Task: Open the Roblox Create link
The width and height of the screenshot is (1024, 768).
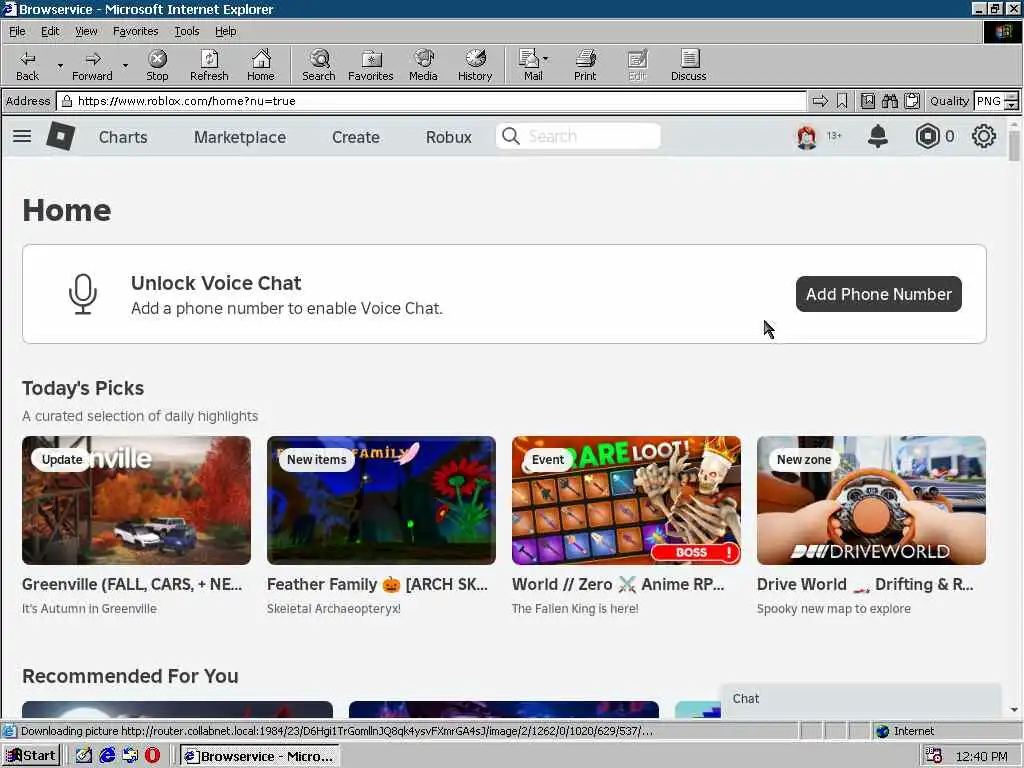Action: (x=355, y=137)
